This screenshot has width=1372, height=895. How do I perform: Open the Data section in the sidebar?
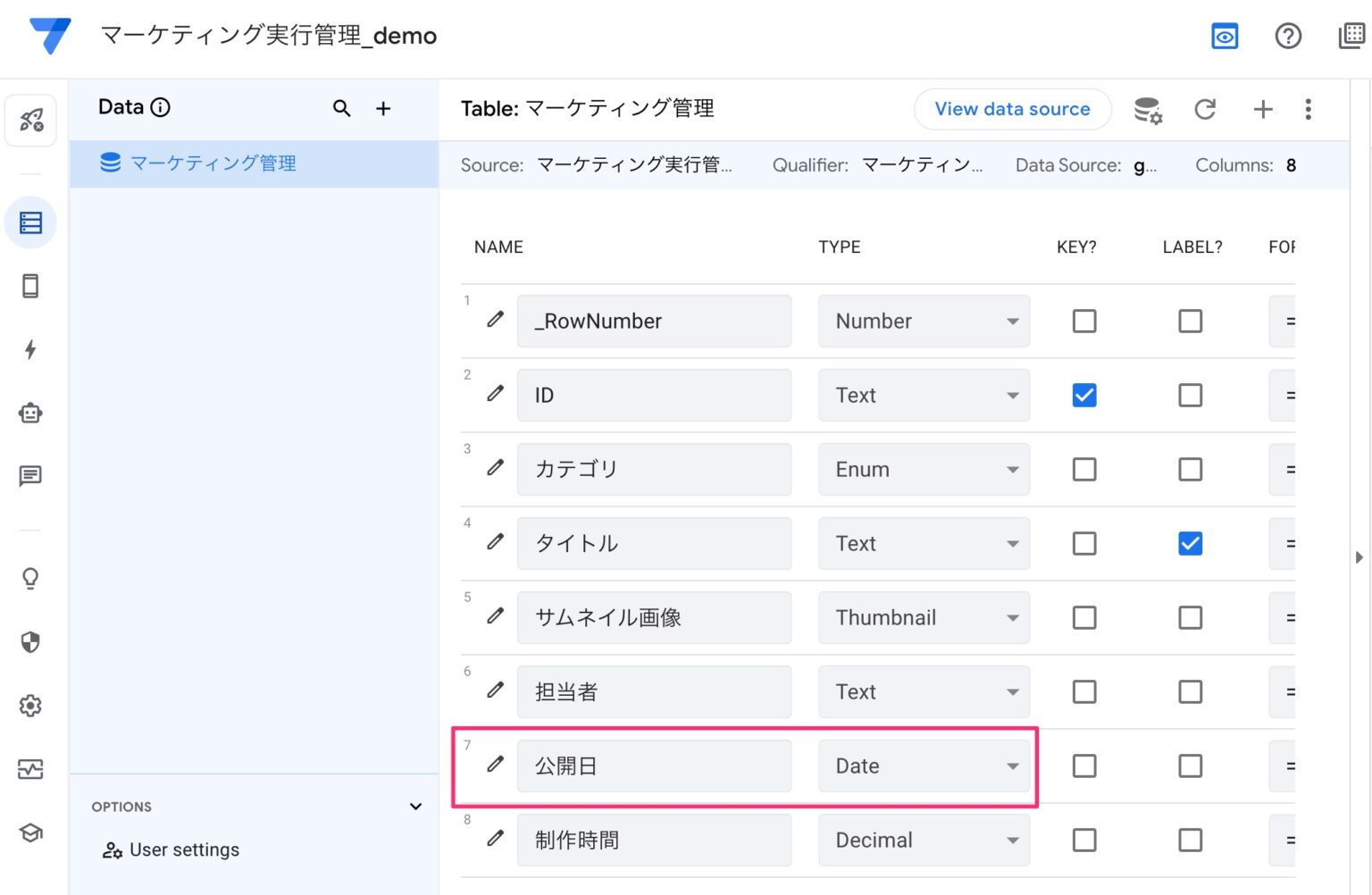tap(30, 222)
